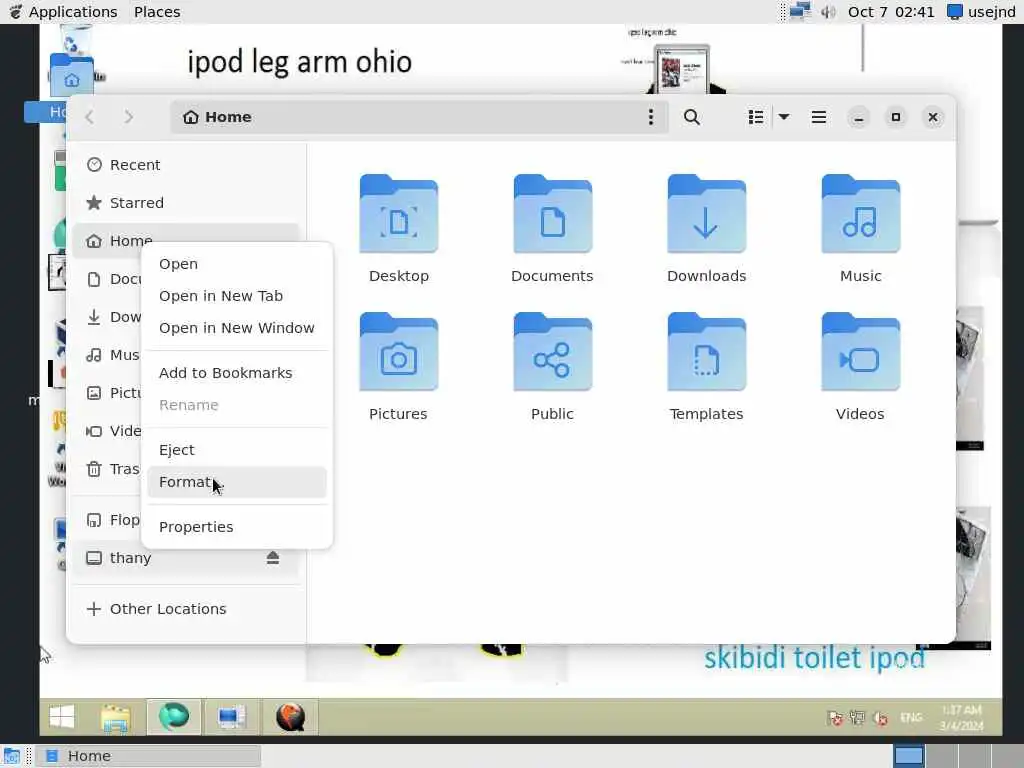The width and height of the screenshot is (1024, 768).
Task: Switch to list view icon
Action: pos(756,117)
